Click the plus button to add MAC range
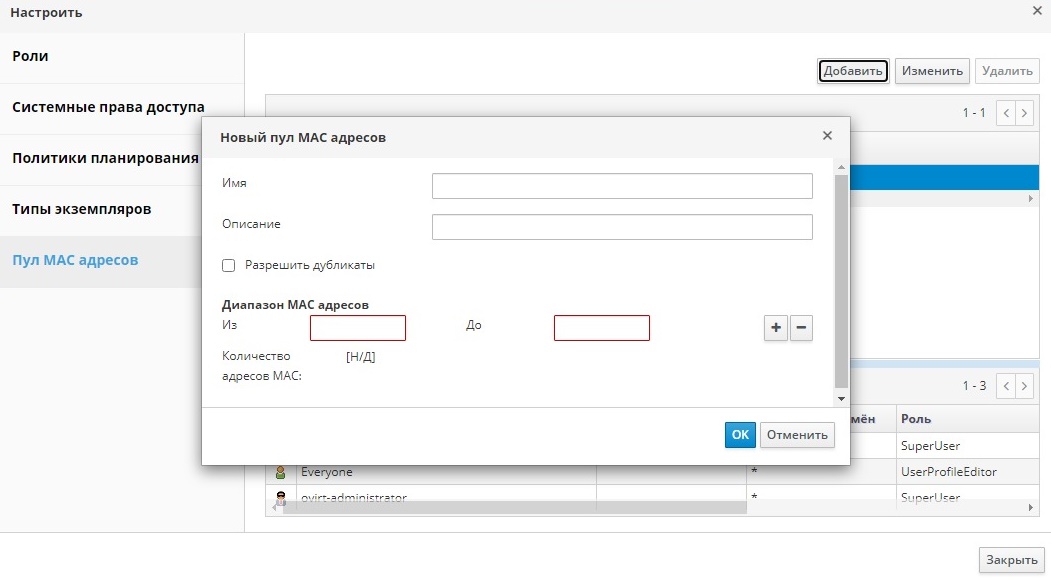Screen dimensions: 1051x579 tap(776, 328)
